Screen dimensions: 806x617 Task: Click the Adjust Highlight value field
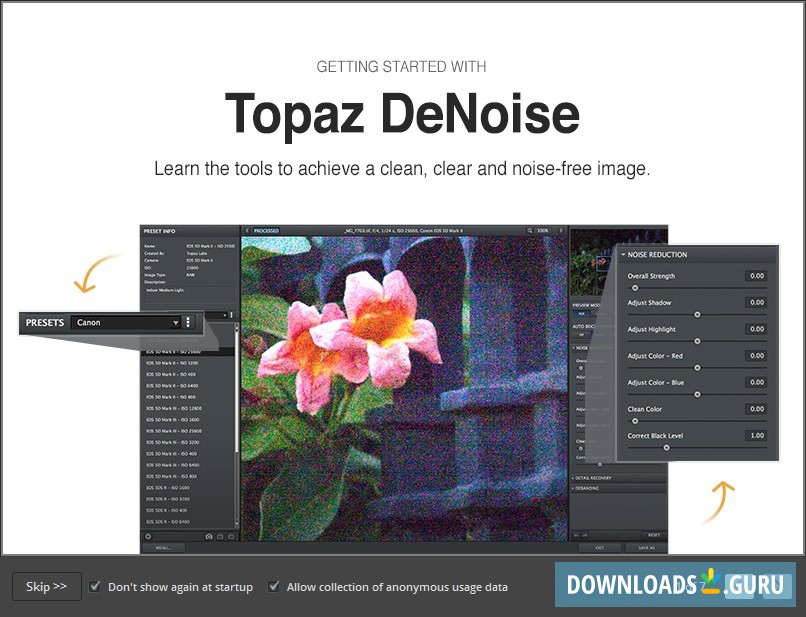point(756,329)
